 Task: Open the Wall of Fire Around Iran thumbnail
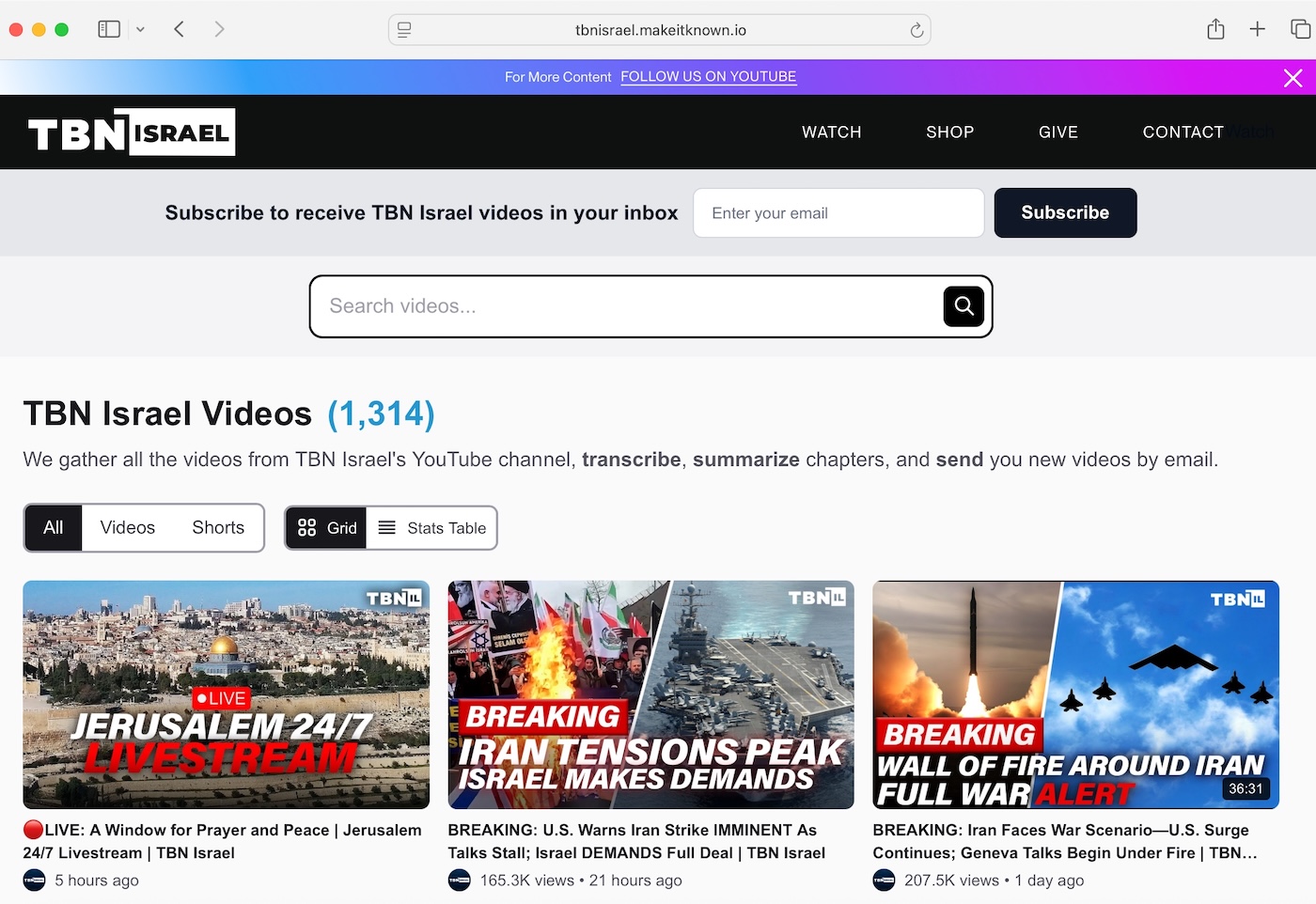tap(1075, 694)
